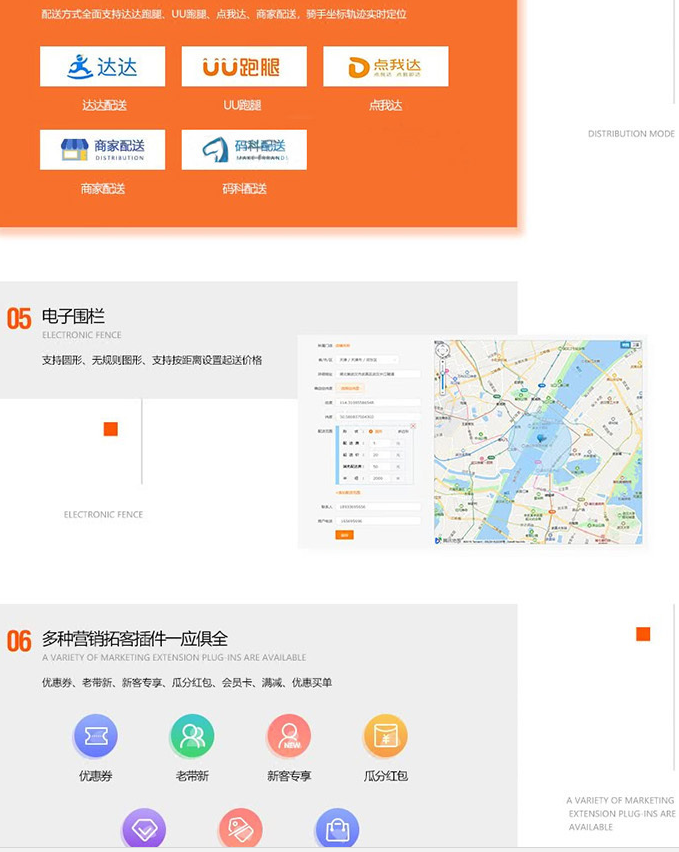The height and width of the screenshot is (852, 679).
Task: Click the blue location pin on map
Action: [540, 438]
